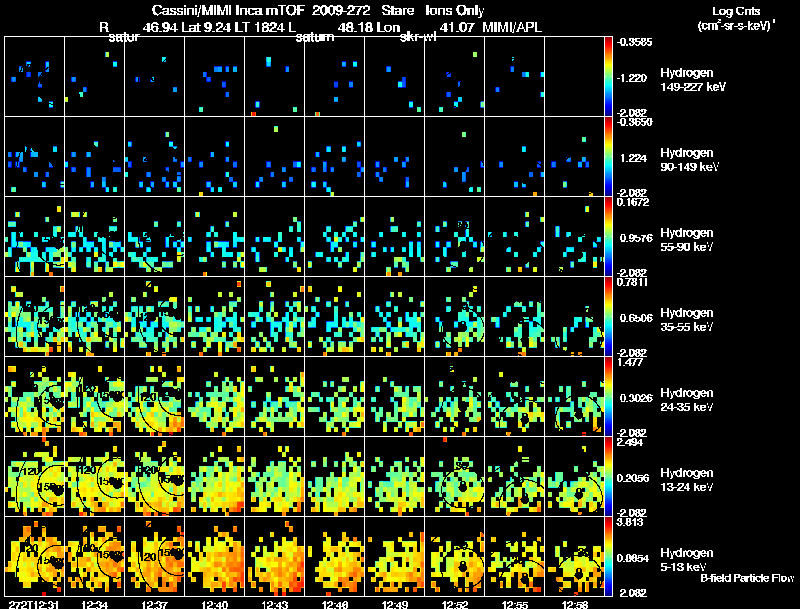
Task: Click the -0.3650 colorbar value
Action: coord(633,121)
